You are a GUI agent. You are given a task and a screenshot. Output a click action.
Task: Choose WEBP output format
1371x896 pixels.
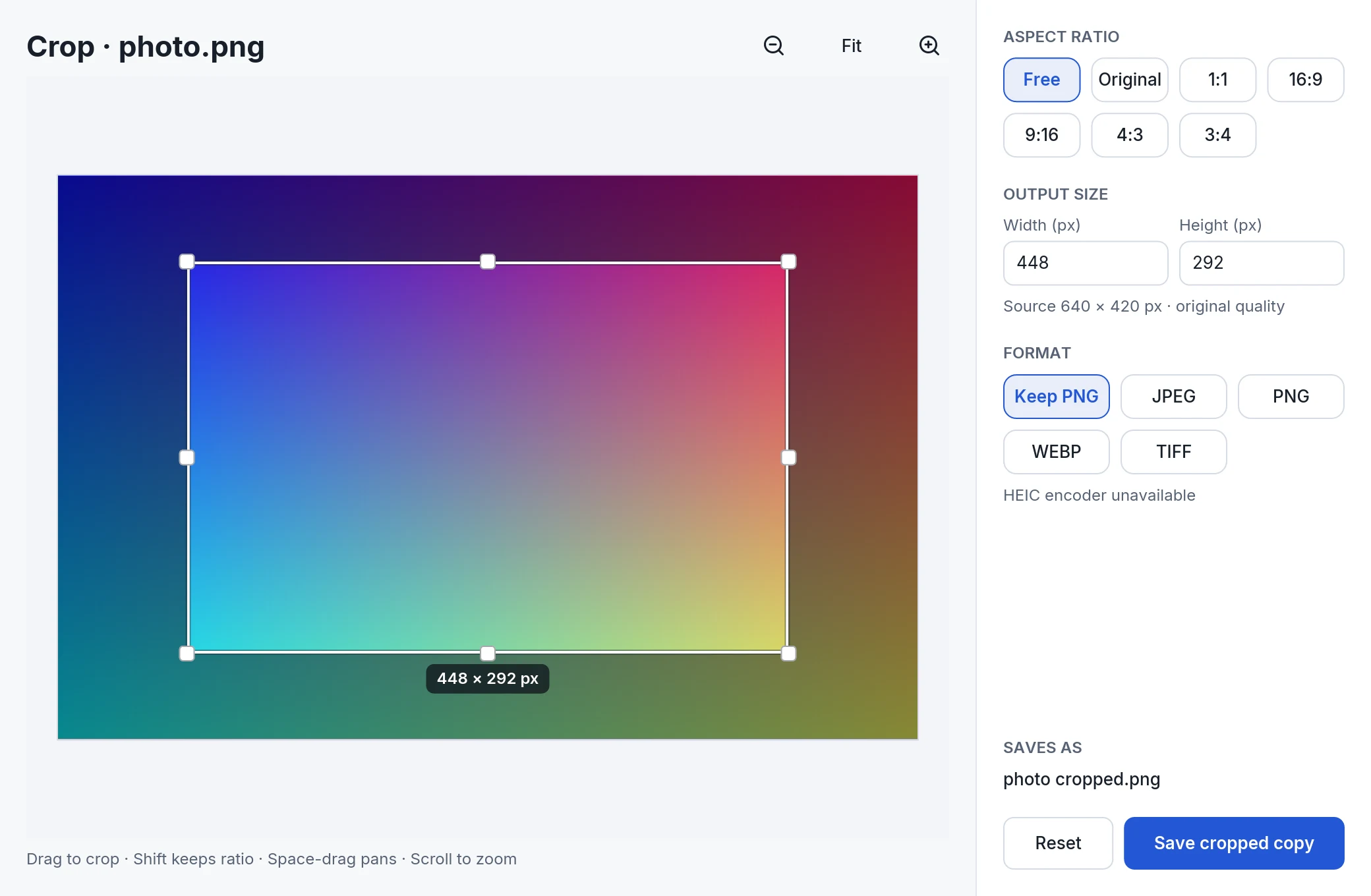point(1057,452)
